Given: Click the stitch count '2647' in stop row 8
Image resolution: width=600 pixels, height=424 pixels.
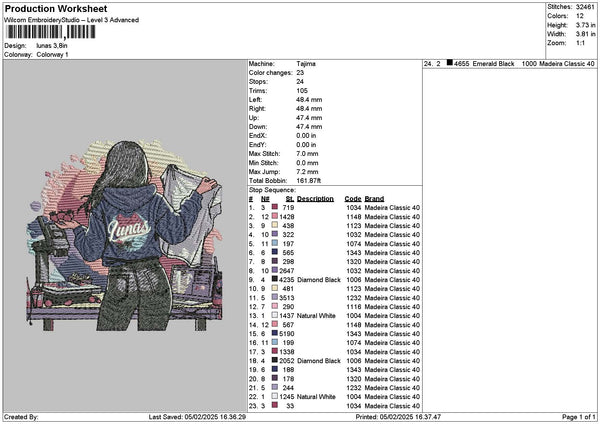Looking at the screenshot, I should 287,271.
